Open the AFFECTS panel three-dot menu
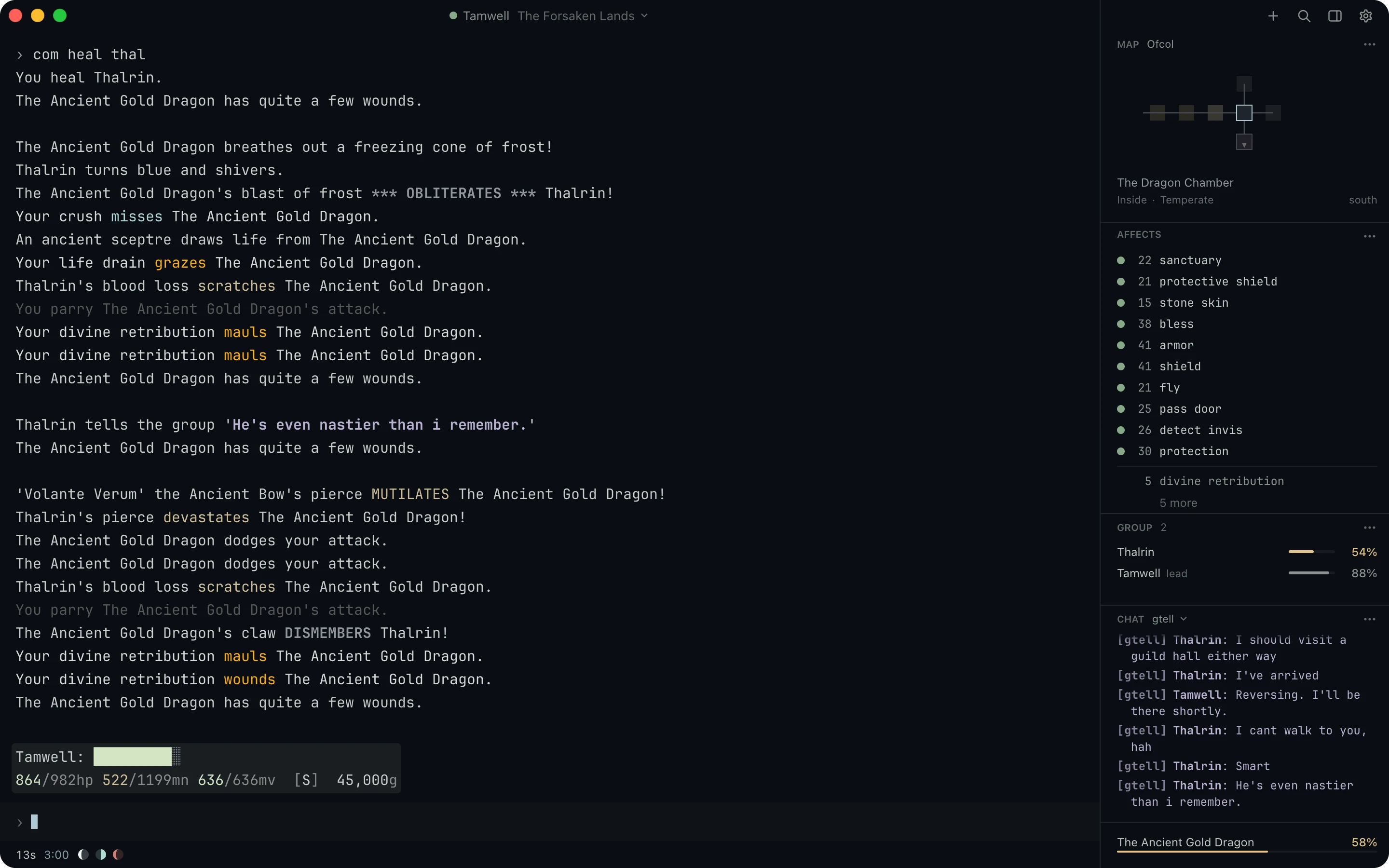The height and width of the screenshot is (868, 1389). point(1370,236)
